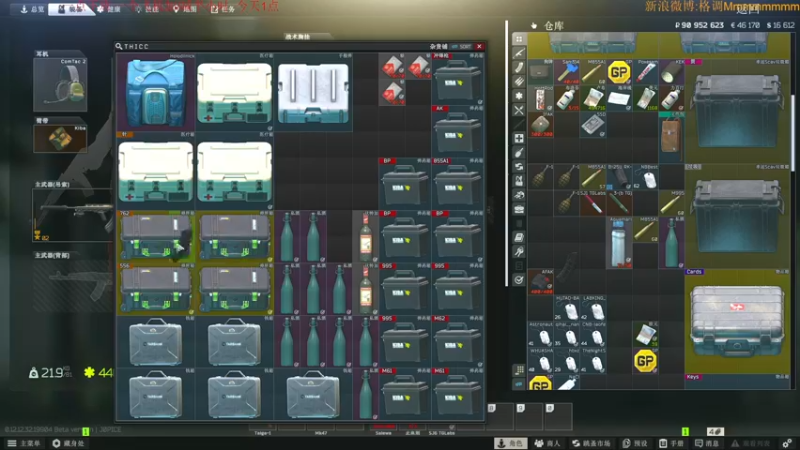
Task: Click the Kiba armband slot
Action: tap(60, 138)
